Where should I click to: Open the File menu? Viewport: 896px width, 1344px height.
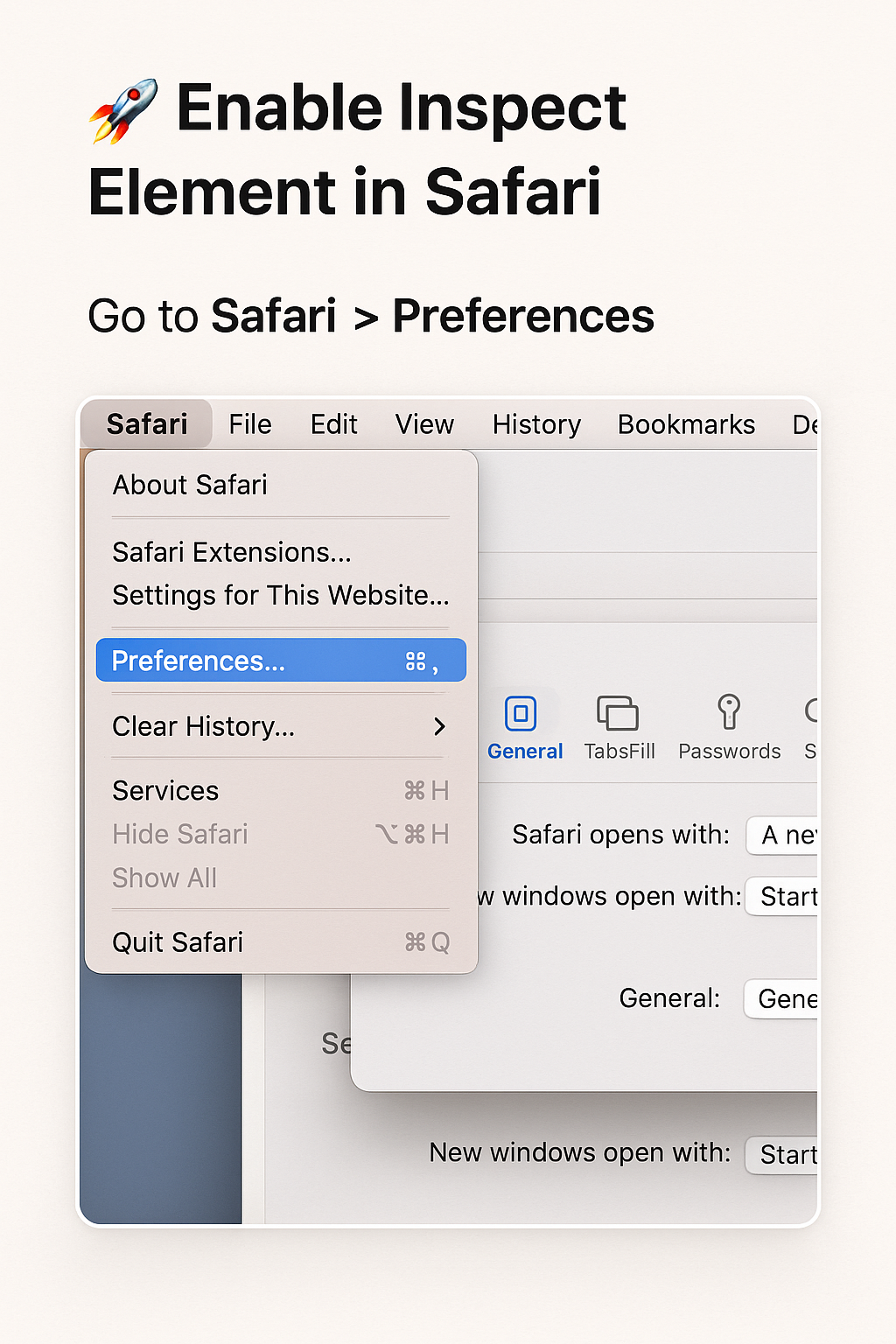click(250, 424)
